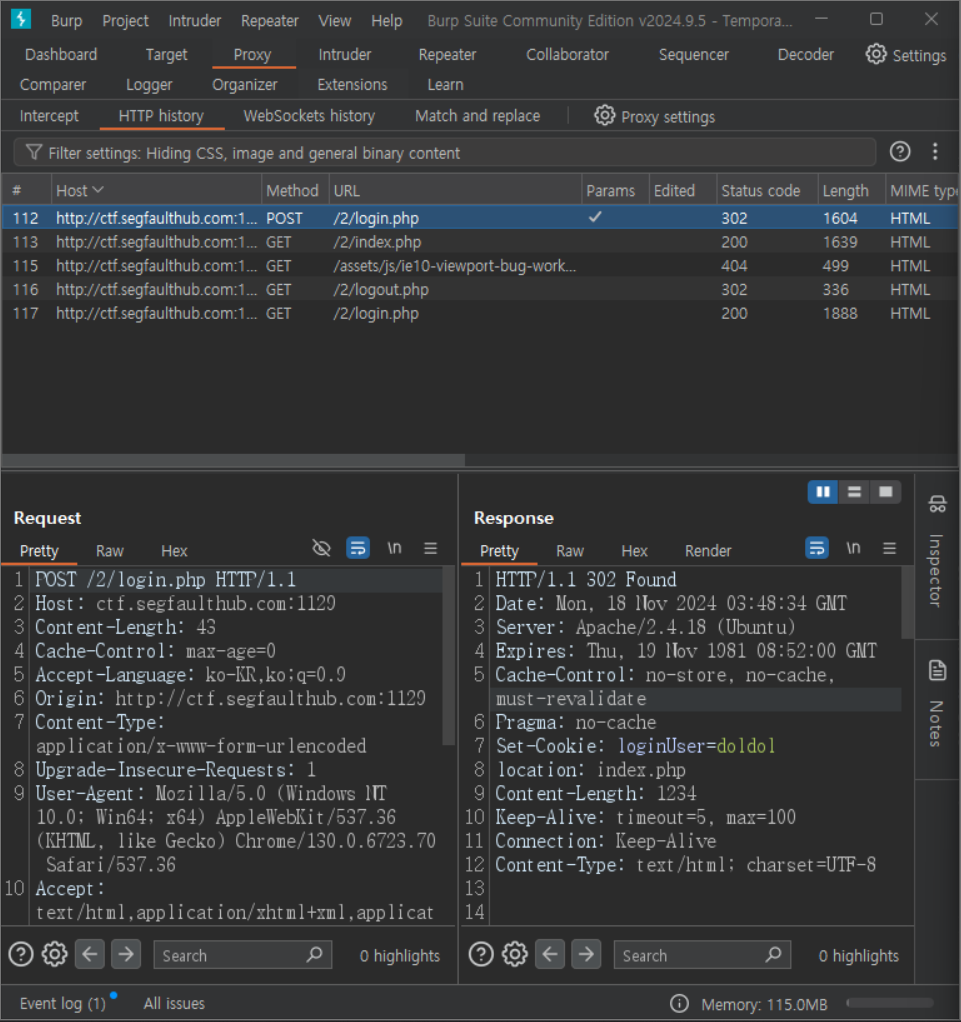Open the Help menu
The image size is (961, 1022).
[x=387, y=21]
